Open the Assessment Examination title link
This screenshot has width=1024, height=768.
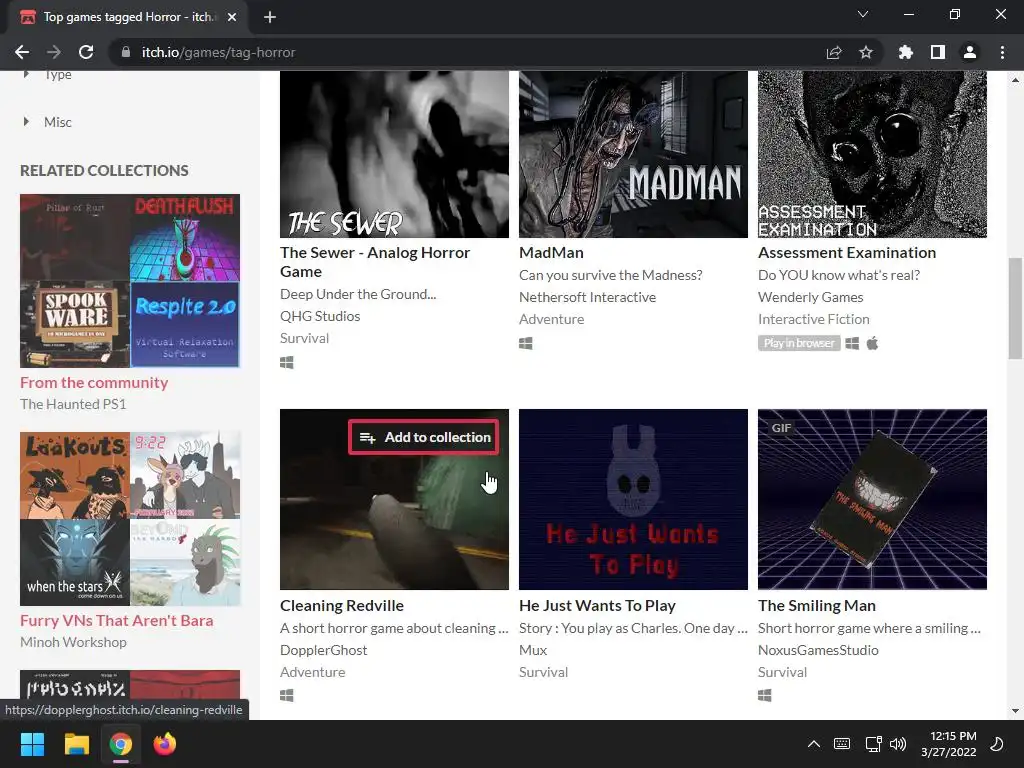coord(847,253)
